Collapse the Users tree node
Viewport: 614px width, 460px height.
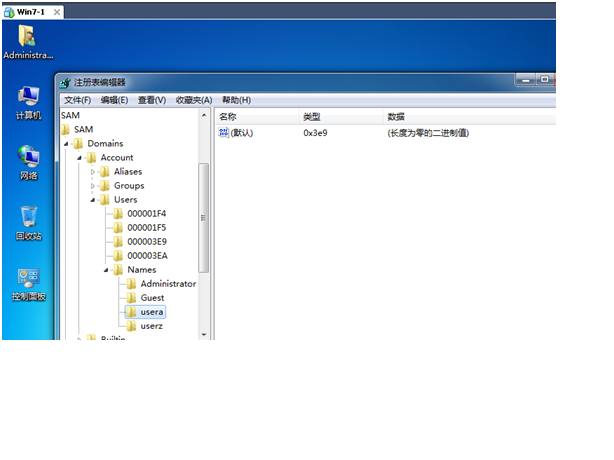click(93, 200)
